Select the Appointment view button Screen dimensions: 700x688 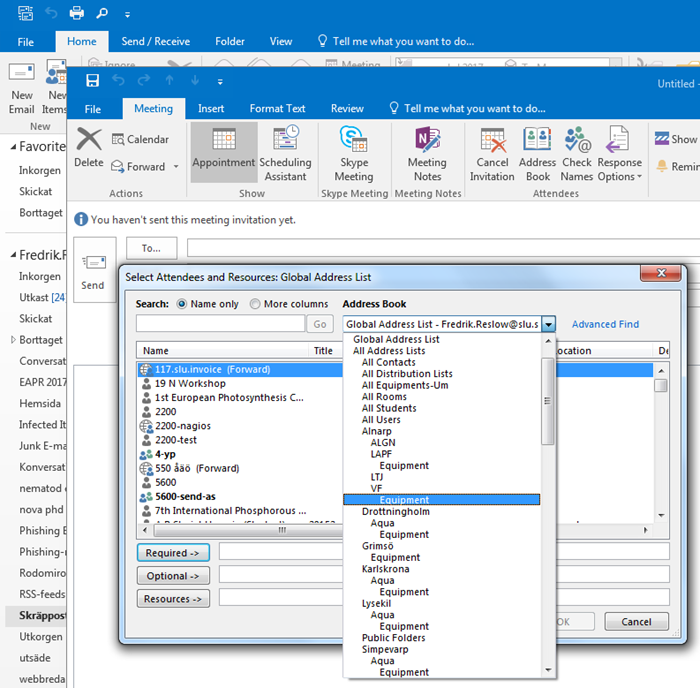click(224, 152)
